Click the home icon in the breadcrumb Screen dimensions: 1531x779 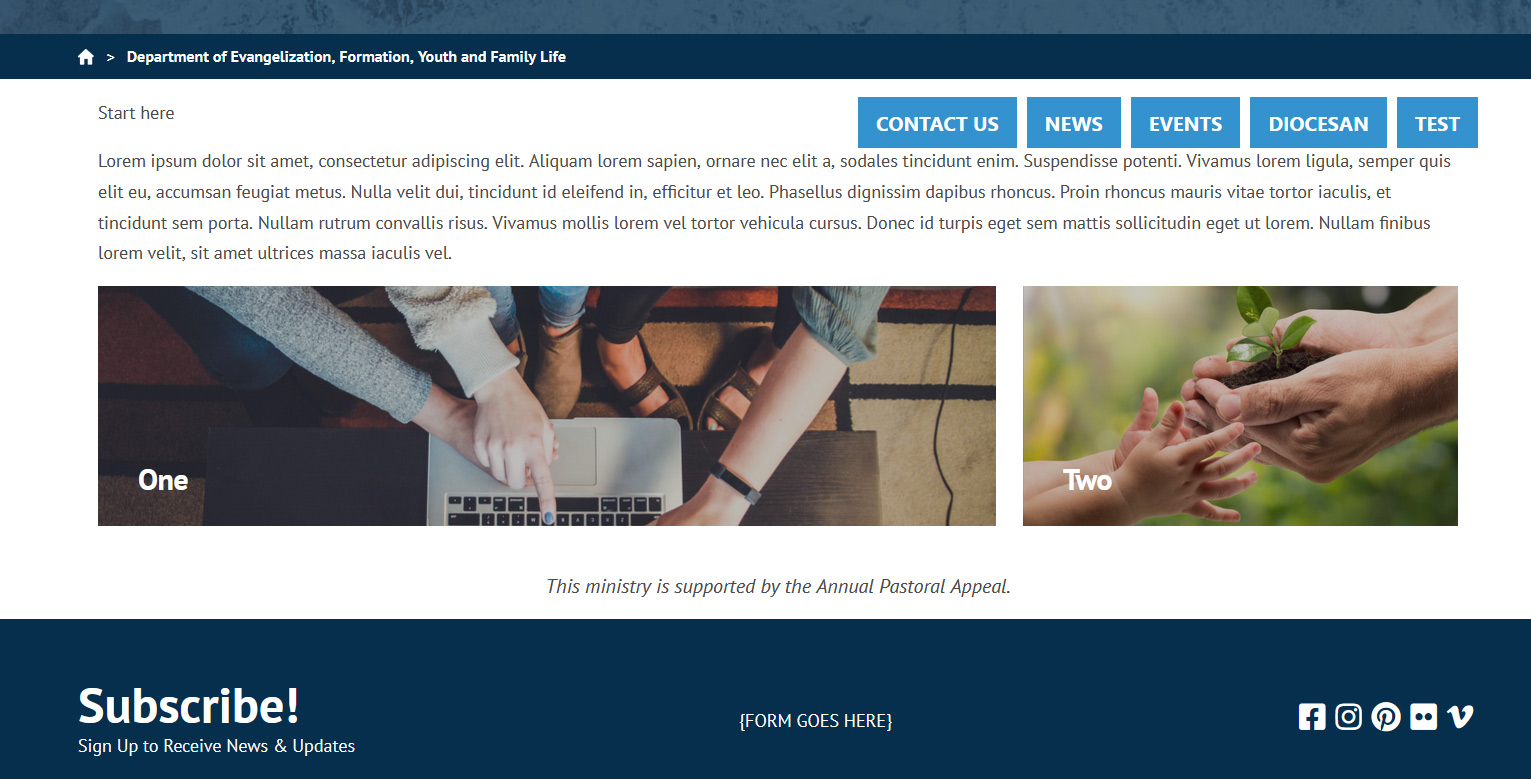pos(86,57)
